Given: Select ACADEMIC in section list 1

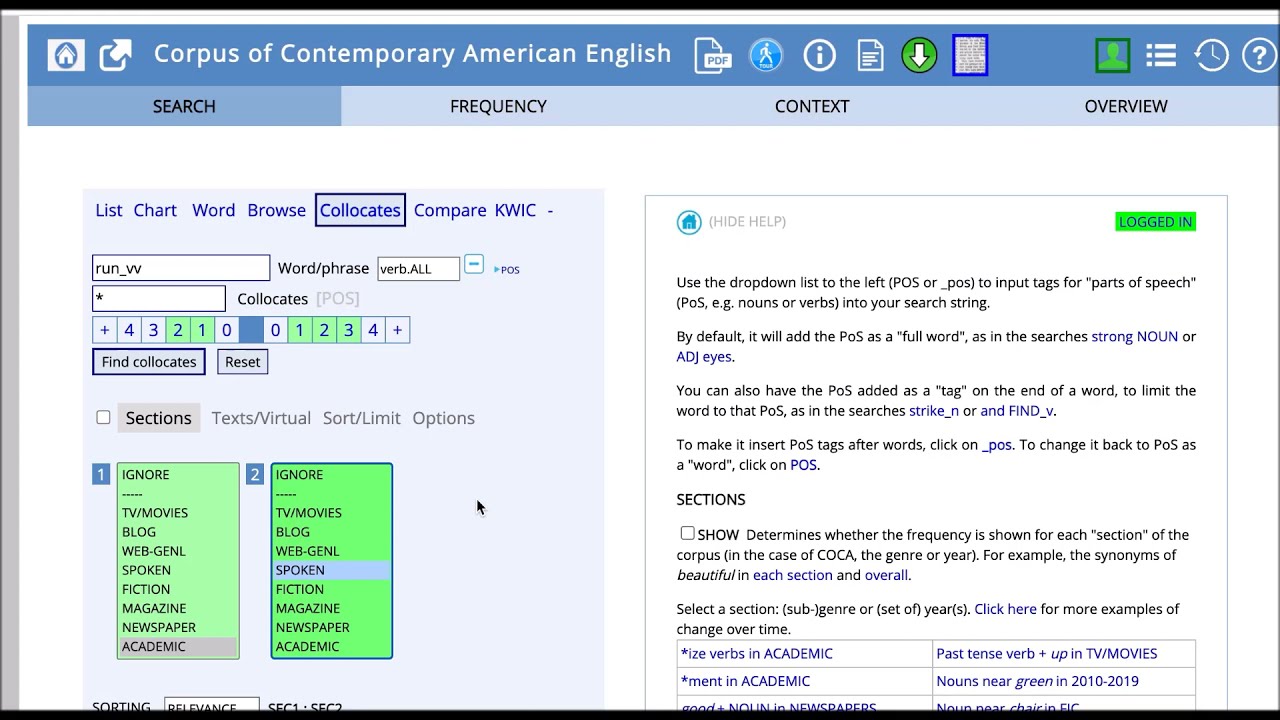Looking at the screenshot, I should 178,647.
